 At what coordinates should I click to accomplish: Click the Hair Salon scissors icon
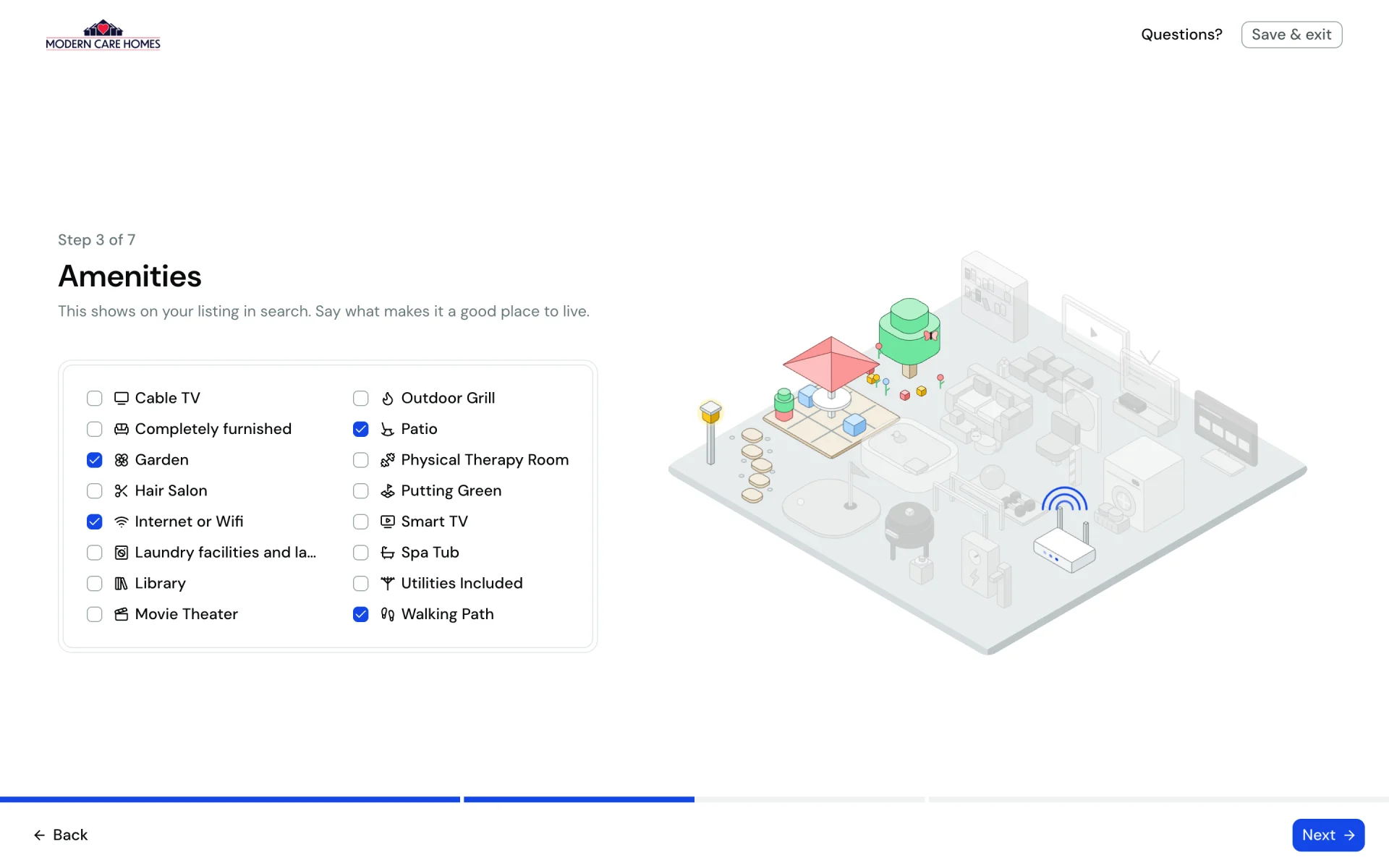(122, 491)
